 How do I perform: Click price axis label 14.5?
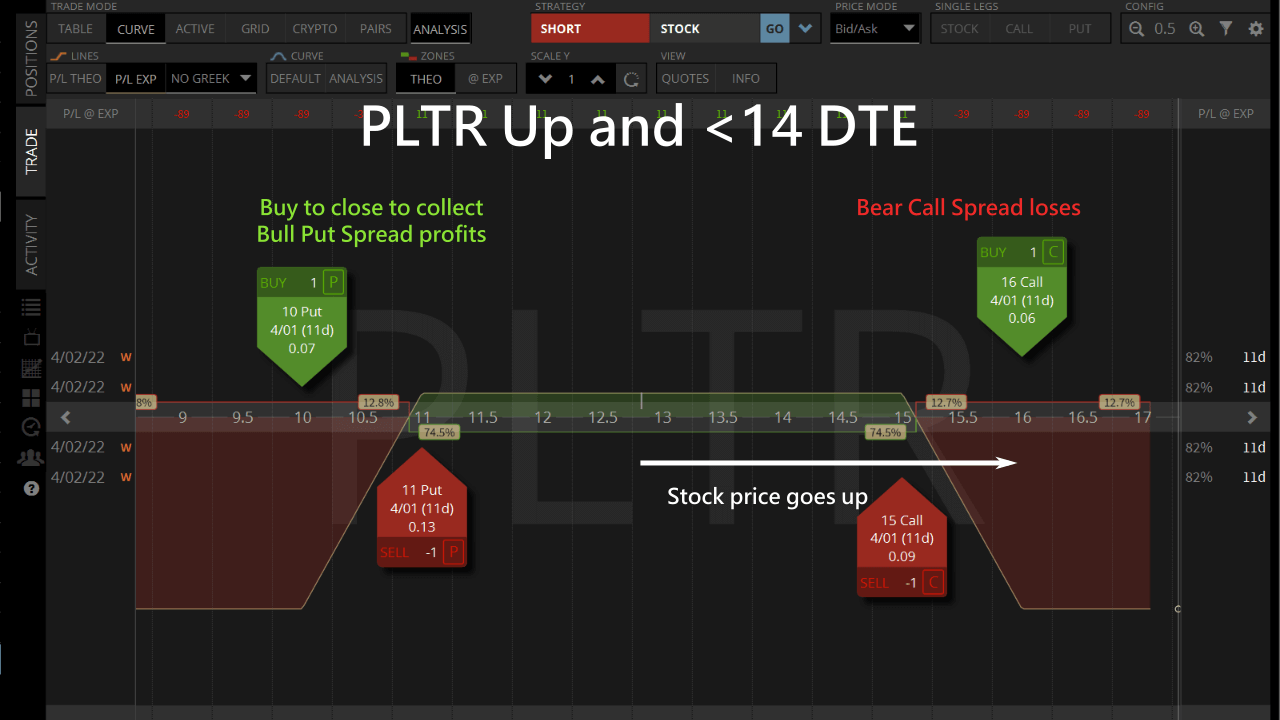click(843, 417)
